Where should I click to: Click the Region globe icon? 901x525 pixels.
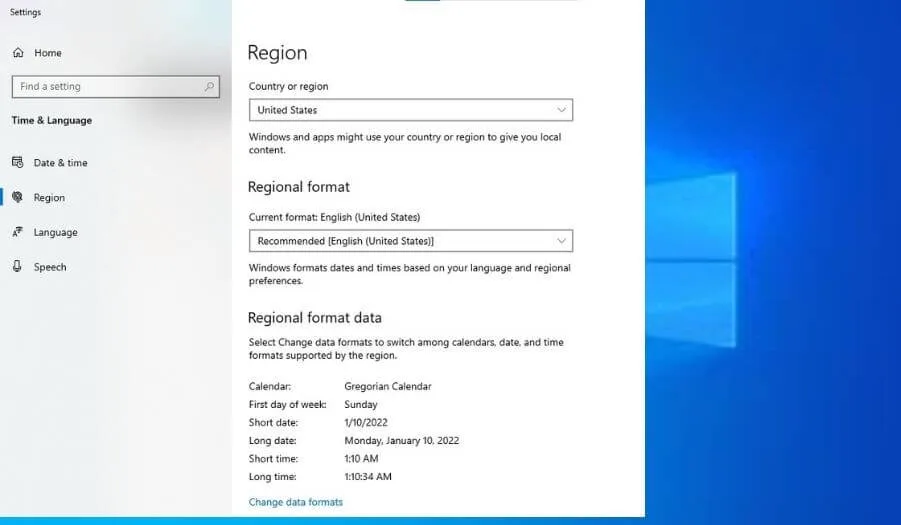pos(18,197)
